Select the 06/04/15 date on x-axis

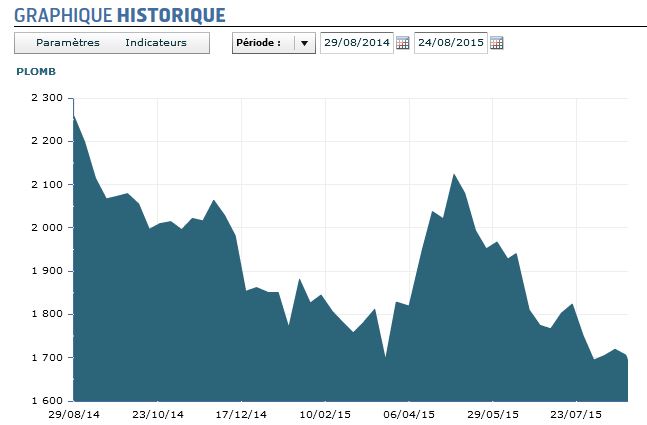[409, 413]
